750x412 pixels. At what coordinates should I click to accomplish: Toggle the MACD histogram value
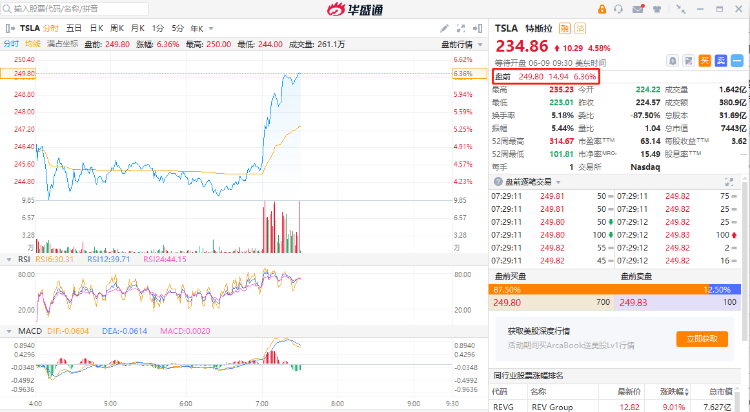coord(185,331)
